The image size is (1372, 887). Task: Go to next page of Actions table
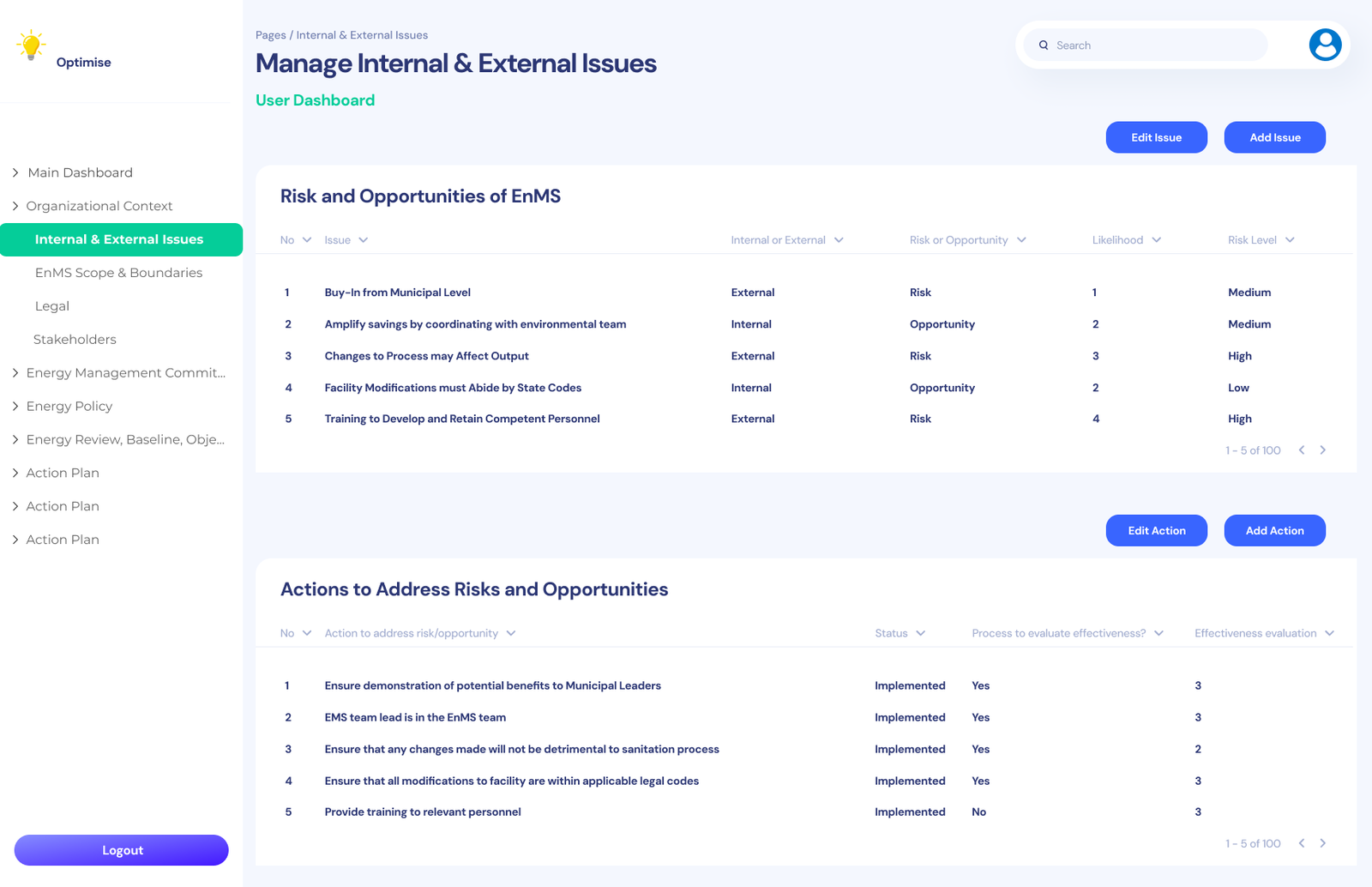tap(1322, 843)
